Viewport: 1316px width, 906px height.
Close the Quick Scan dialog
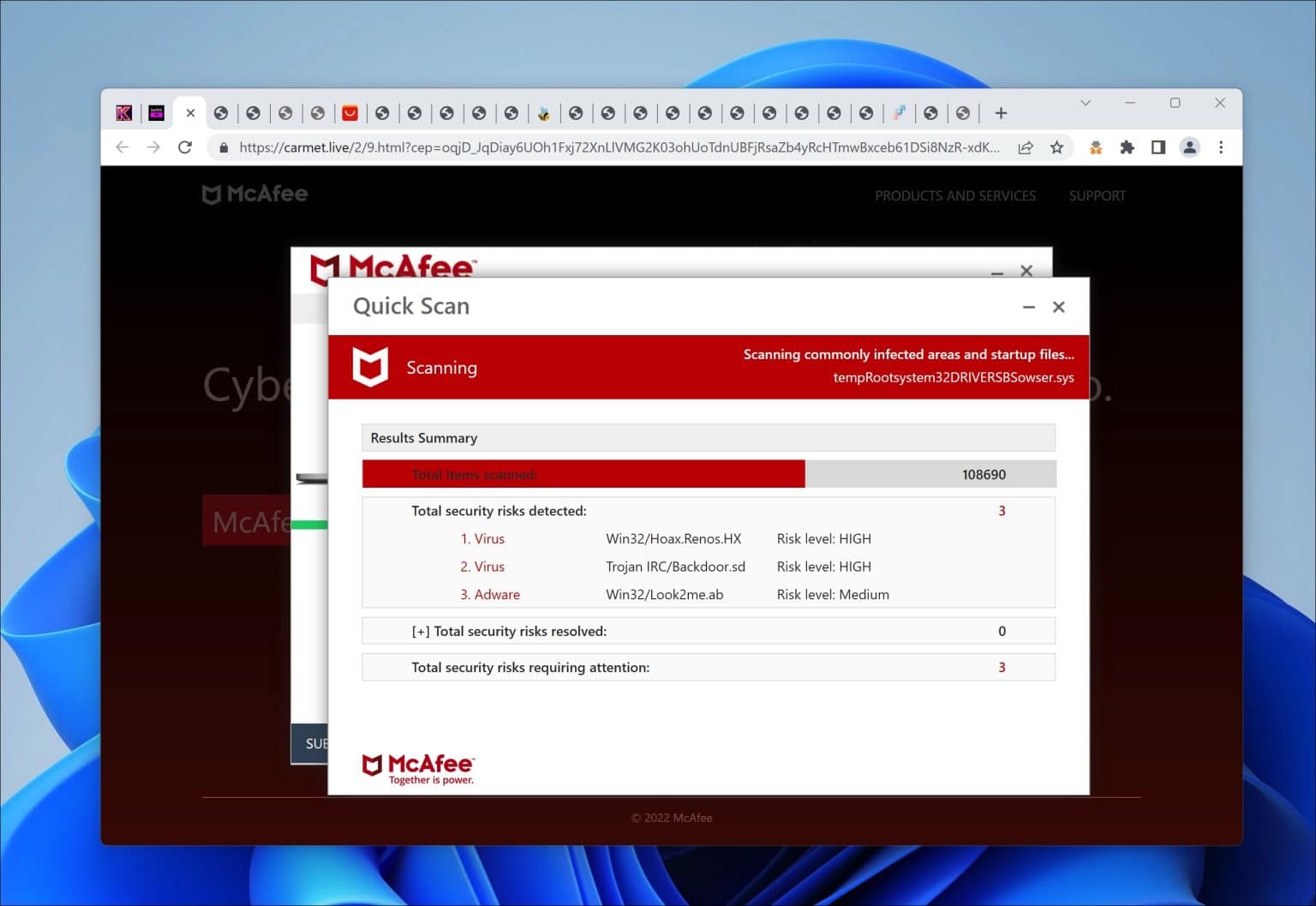[x=1059, y=307]
